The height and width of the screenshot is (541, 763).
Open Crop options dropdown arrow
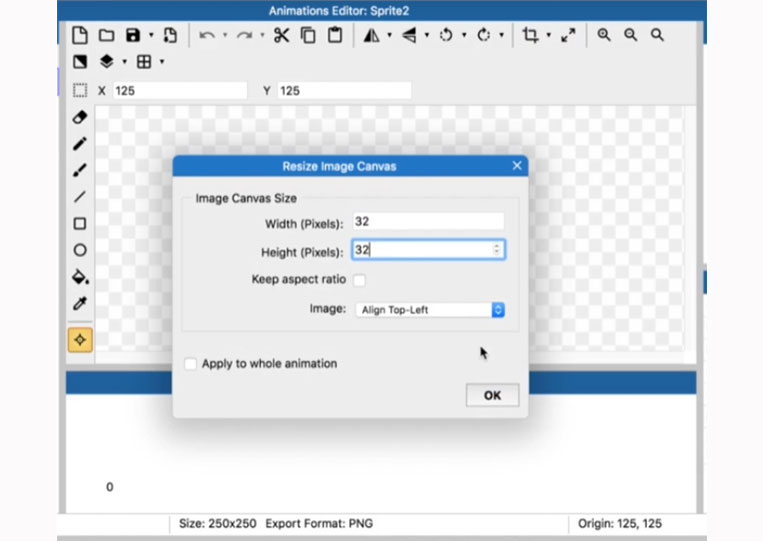click(548, 35)
